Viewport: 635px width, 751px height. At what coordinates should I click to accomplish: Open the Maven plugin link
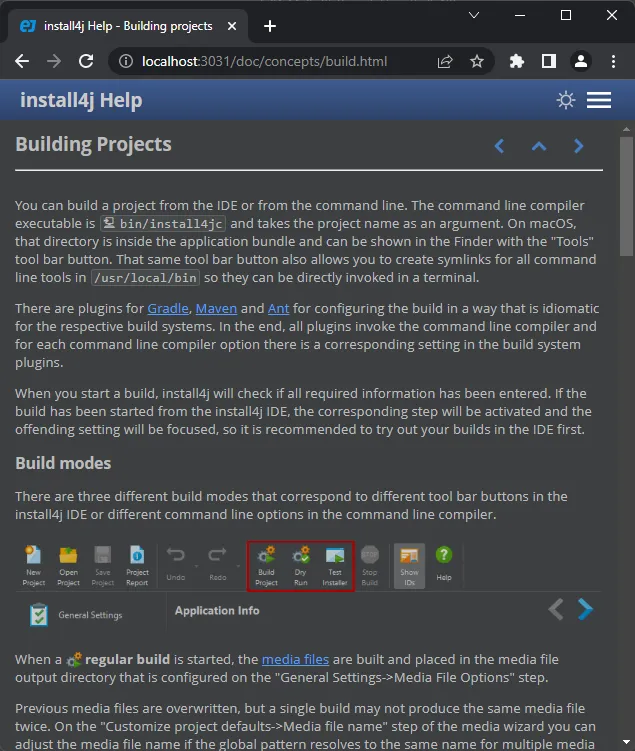coord(216,308)
